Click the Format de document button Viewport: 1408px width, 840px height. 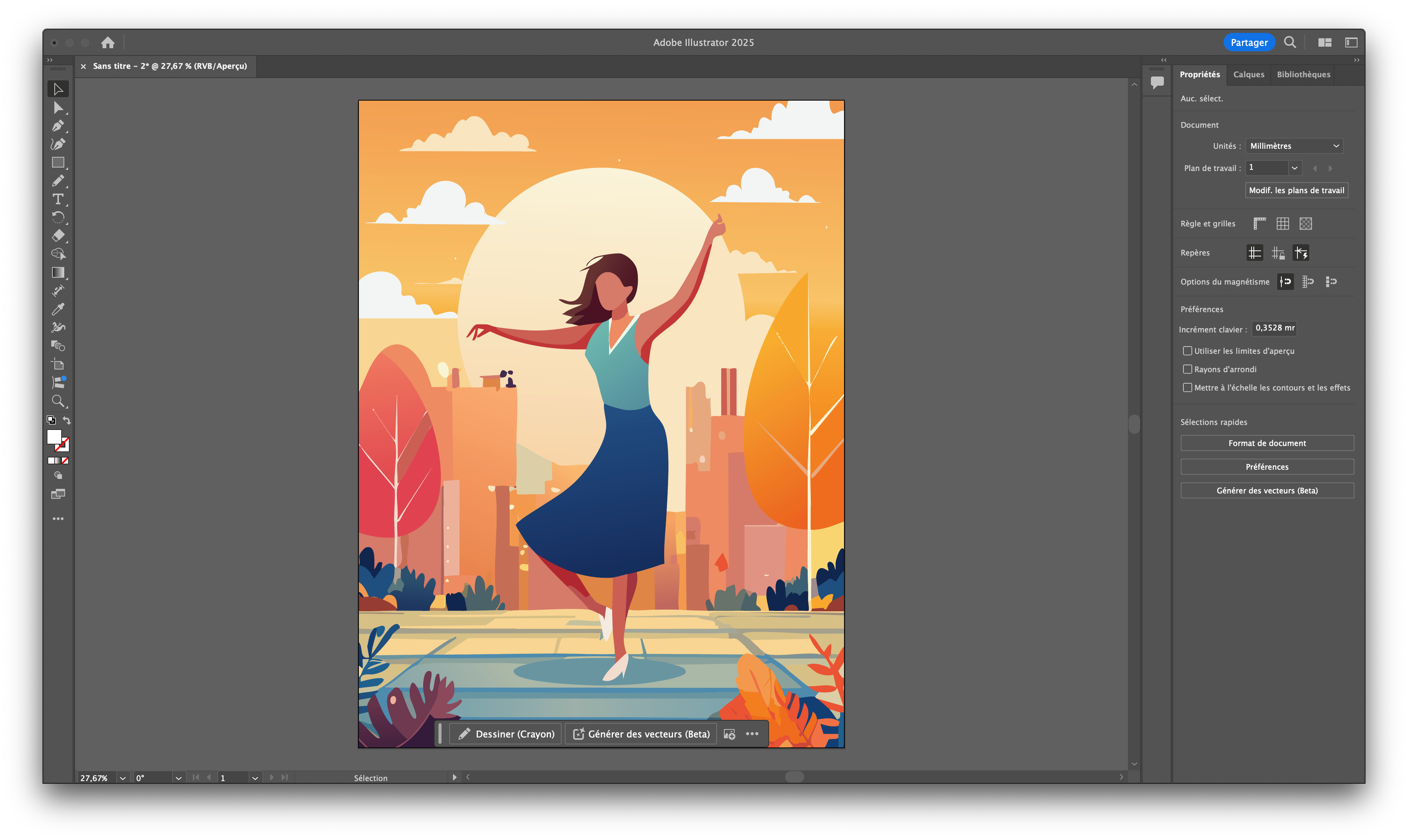[1266, 443]
